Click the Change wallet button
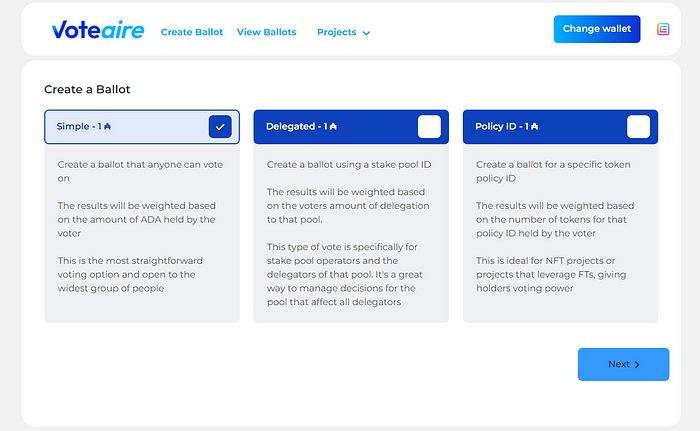The height and width of the screenshot is (431, 700). pos(597,29)
